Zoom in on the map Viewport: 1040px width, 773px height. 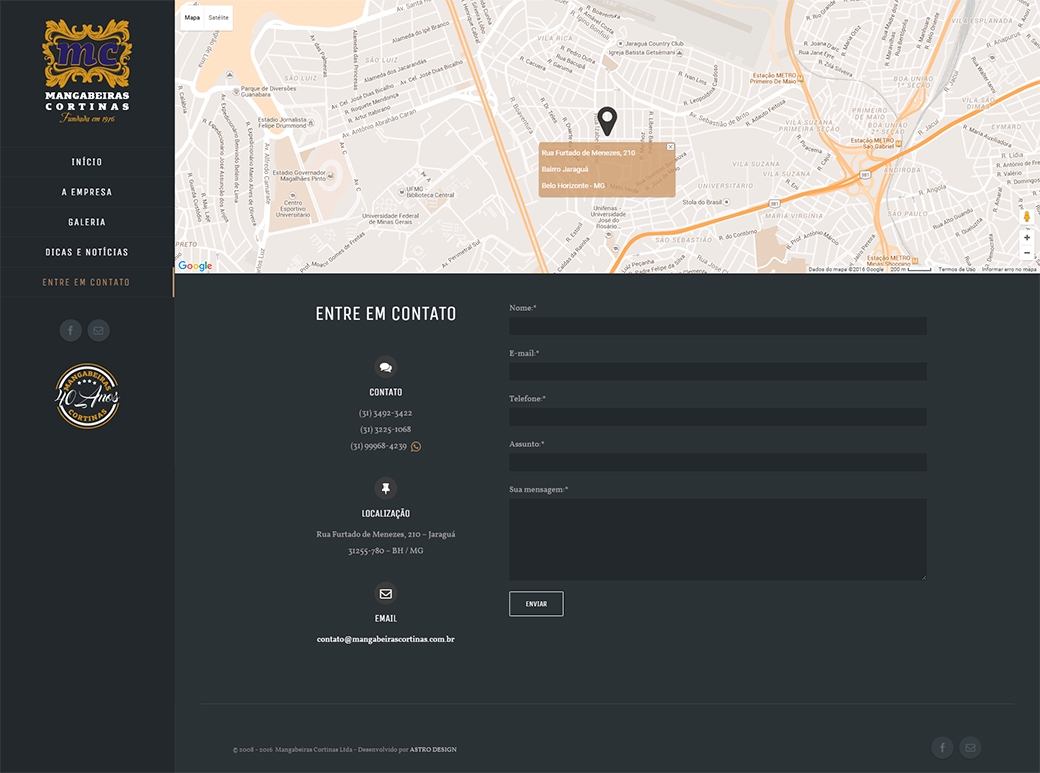click(x=1027, y=238)
